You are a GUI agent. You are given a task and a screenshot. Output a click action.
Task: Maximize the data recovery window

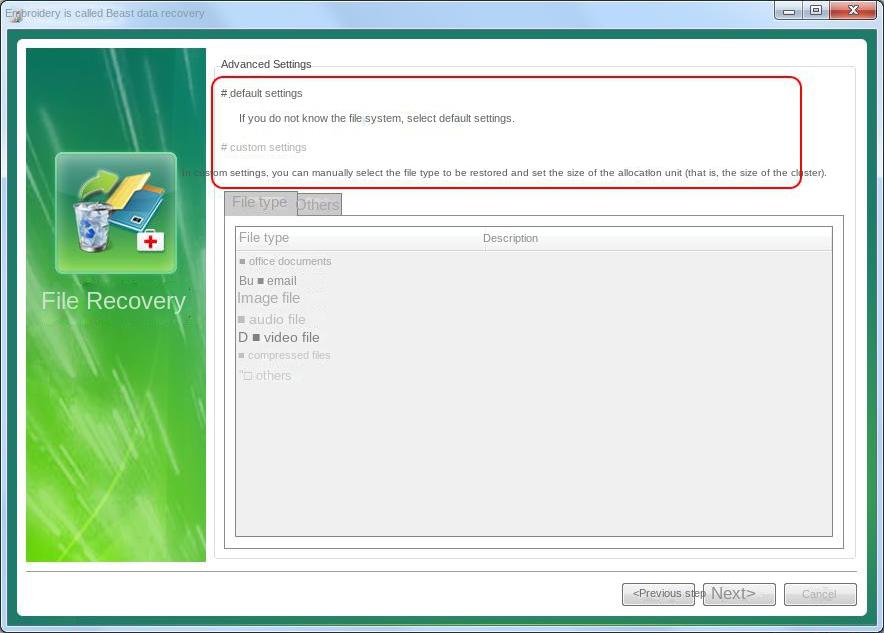(x=816, y=11)
